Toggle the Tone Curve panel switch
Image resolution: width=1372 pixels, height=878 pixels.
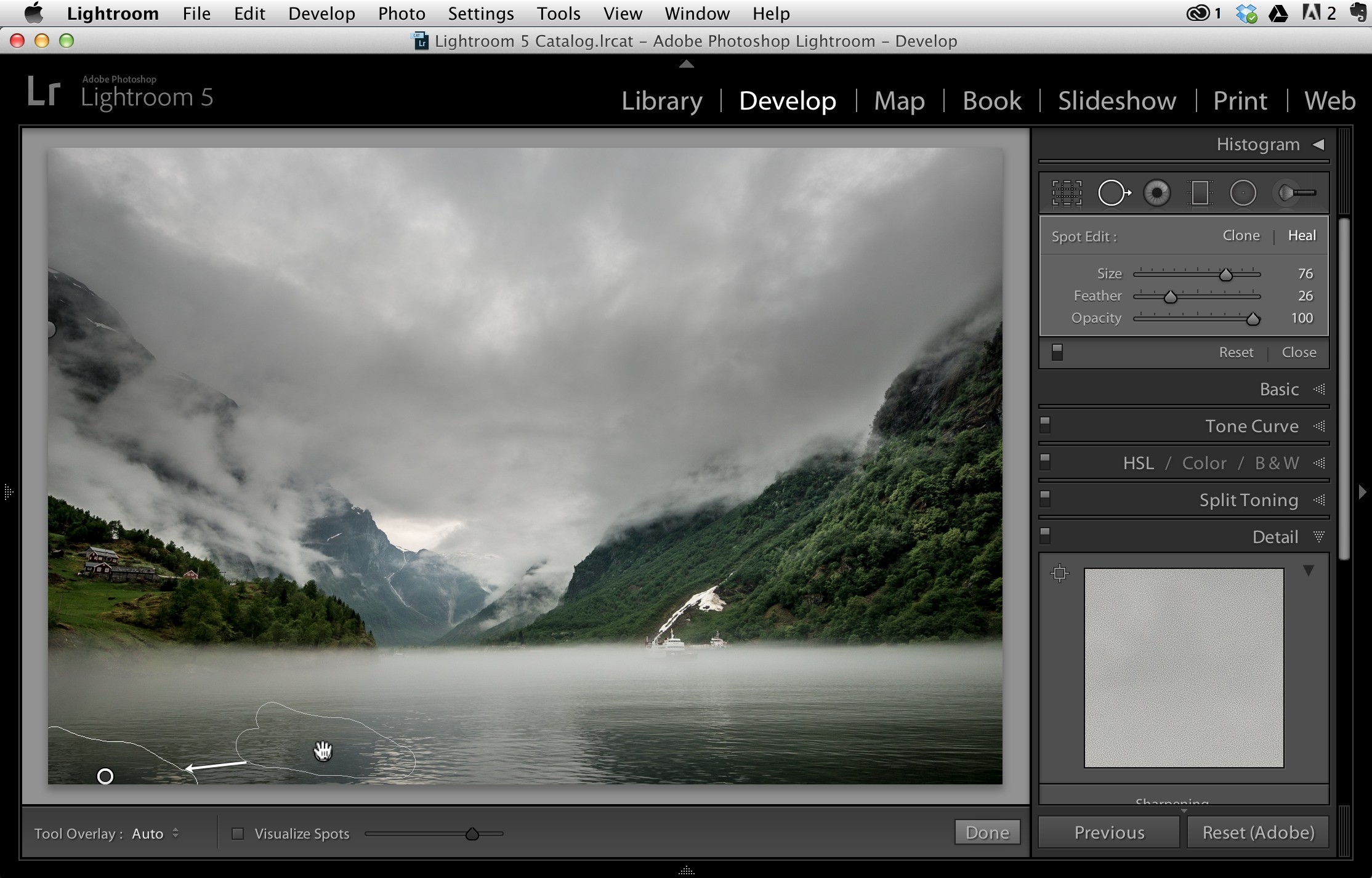(1045, 425)
